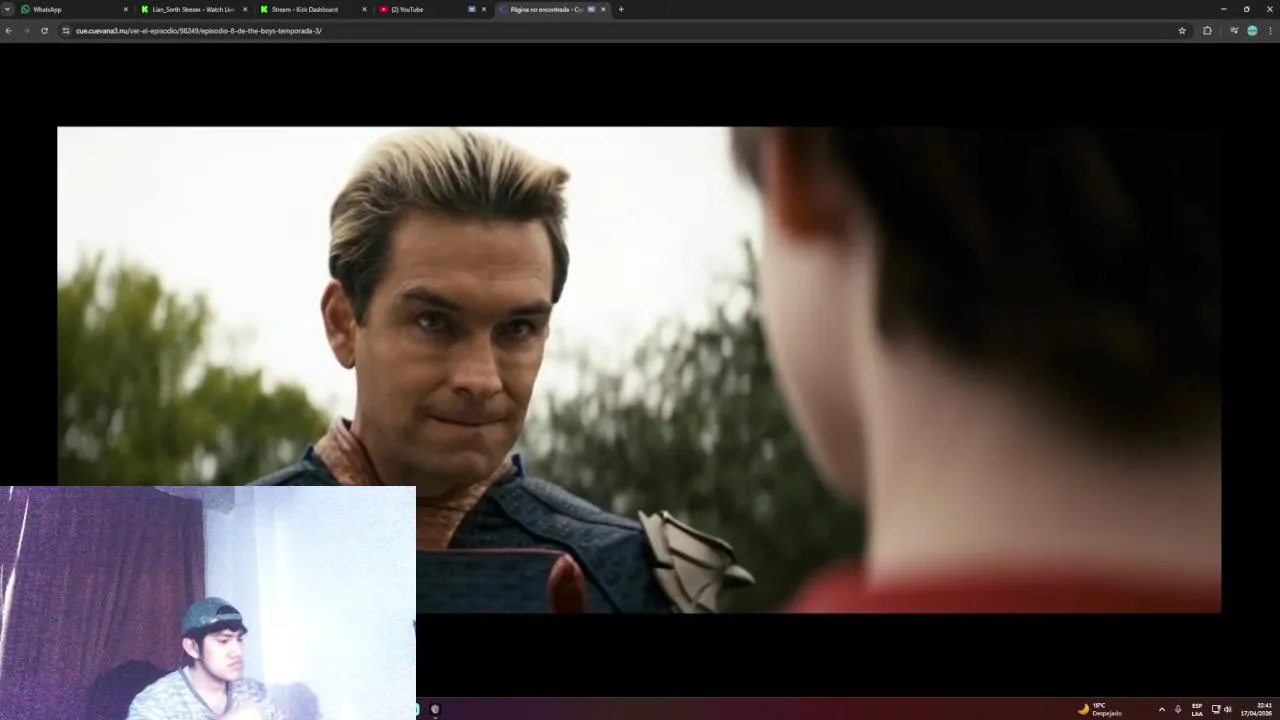
Task: Close the YouTube tab
Action: click(484, 9)
